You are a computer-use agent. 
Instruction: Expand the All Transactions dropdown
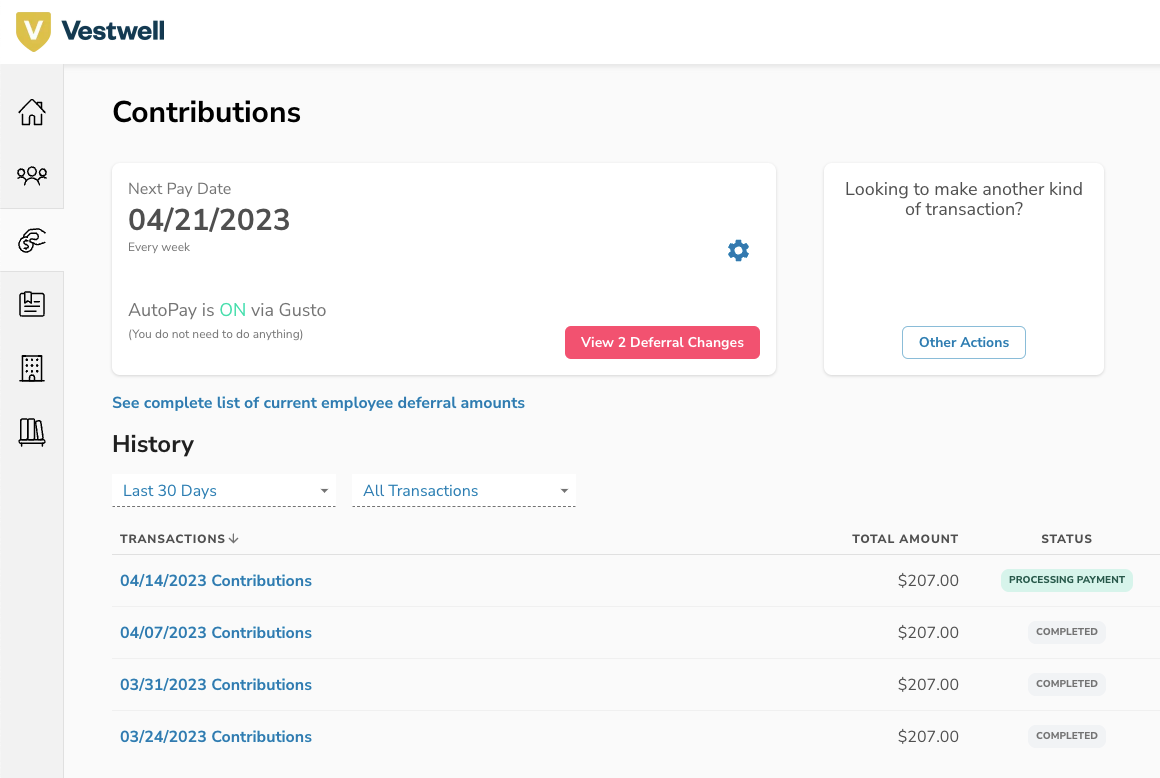point(464,490)
